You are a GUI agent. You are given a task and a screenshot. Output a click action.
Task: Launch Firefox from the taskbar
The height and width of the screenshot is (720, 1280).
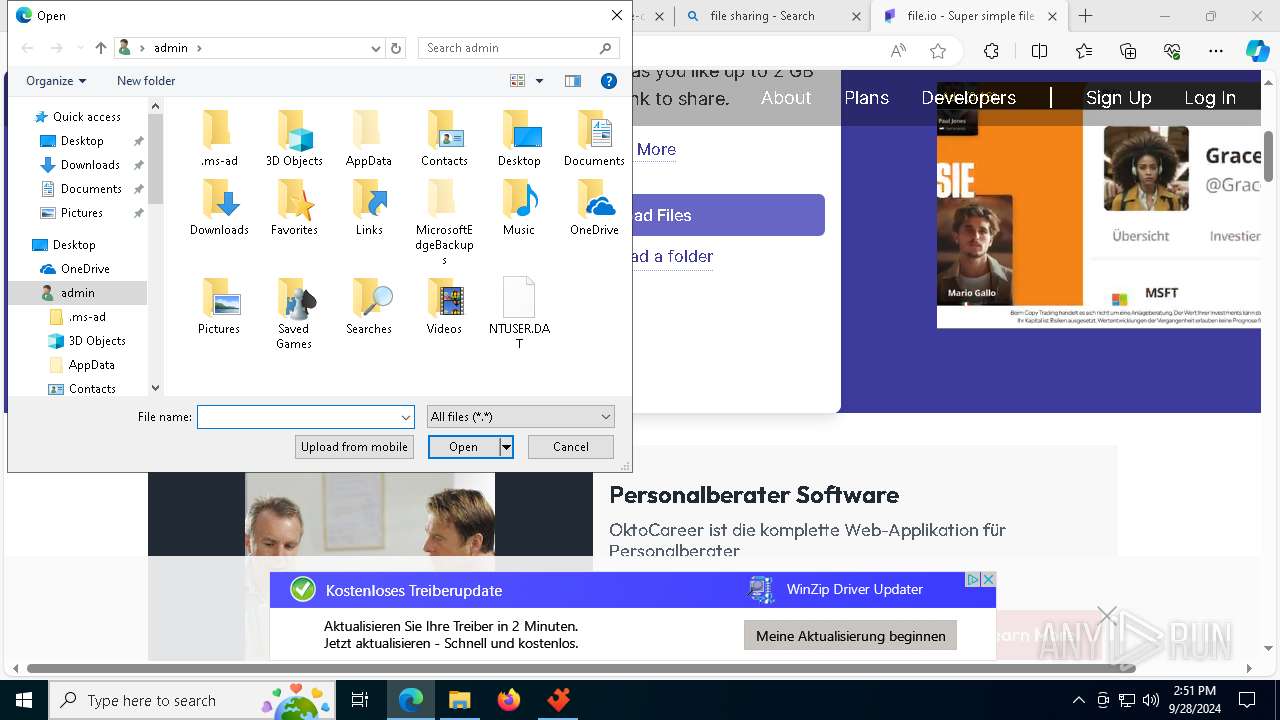coord(509,700)
